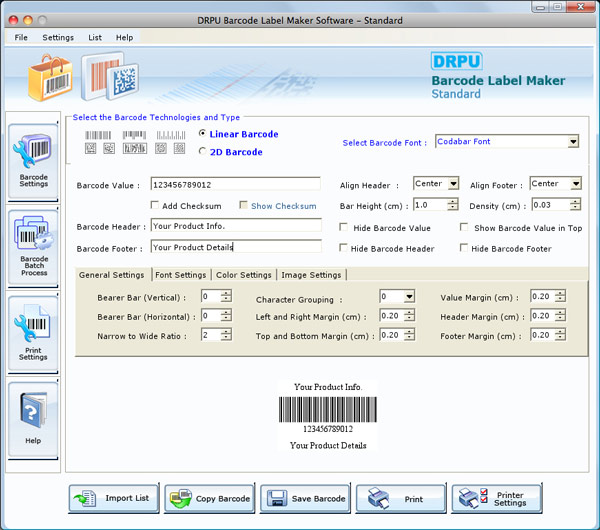Click the Save Barcode button

(305, 499)
